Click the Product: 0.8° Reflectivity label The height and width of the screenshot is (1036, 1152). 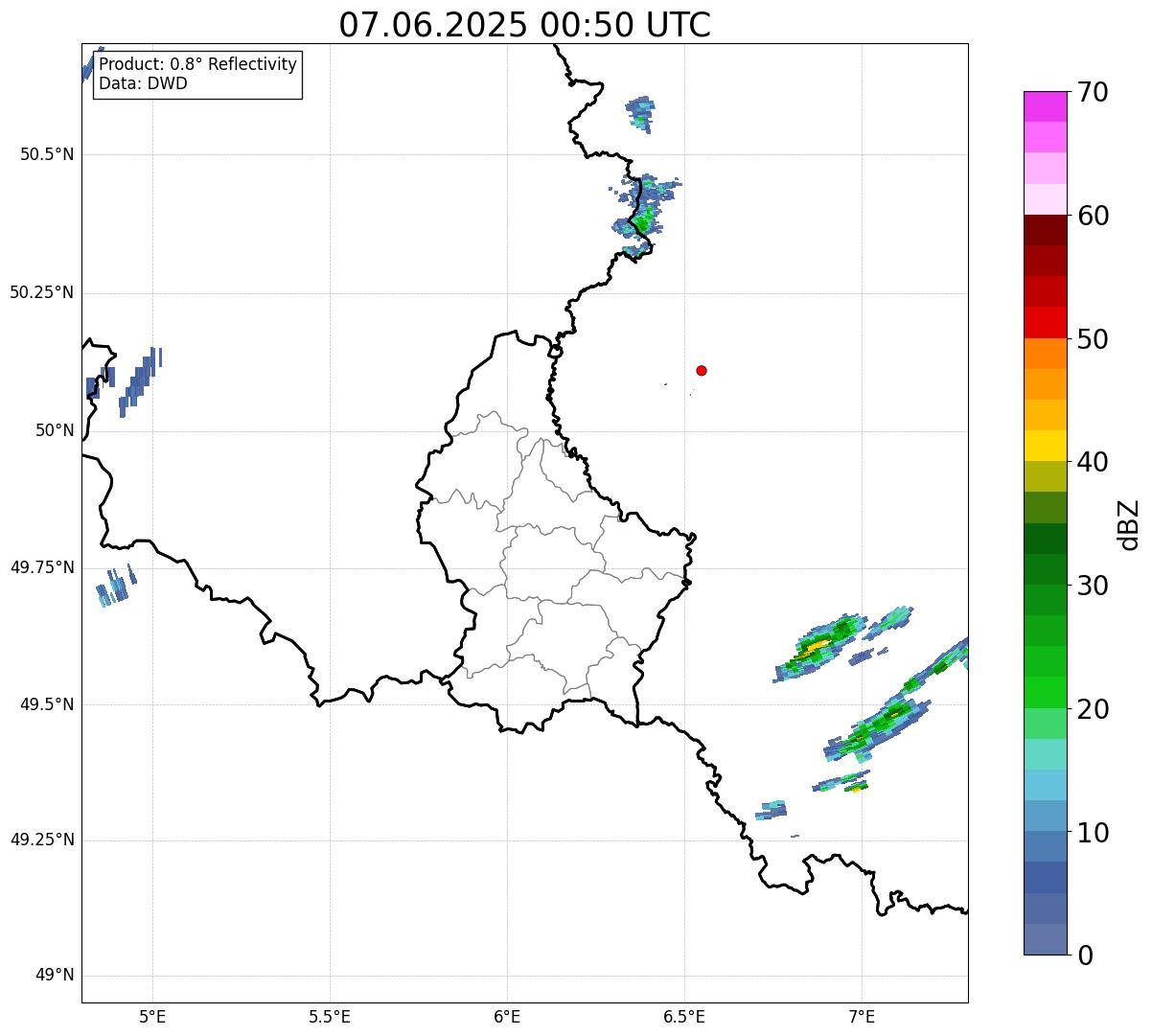click(x=198, y=64)
